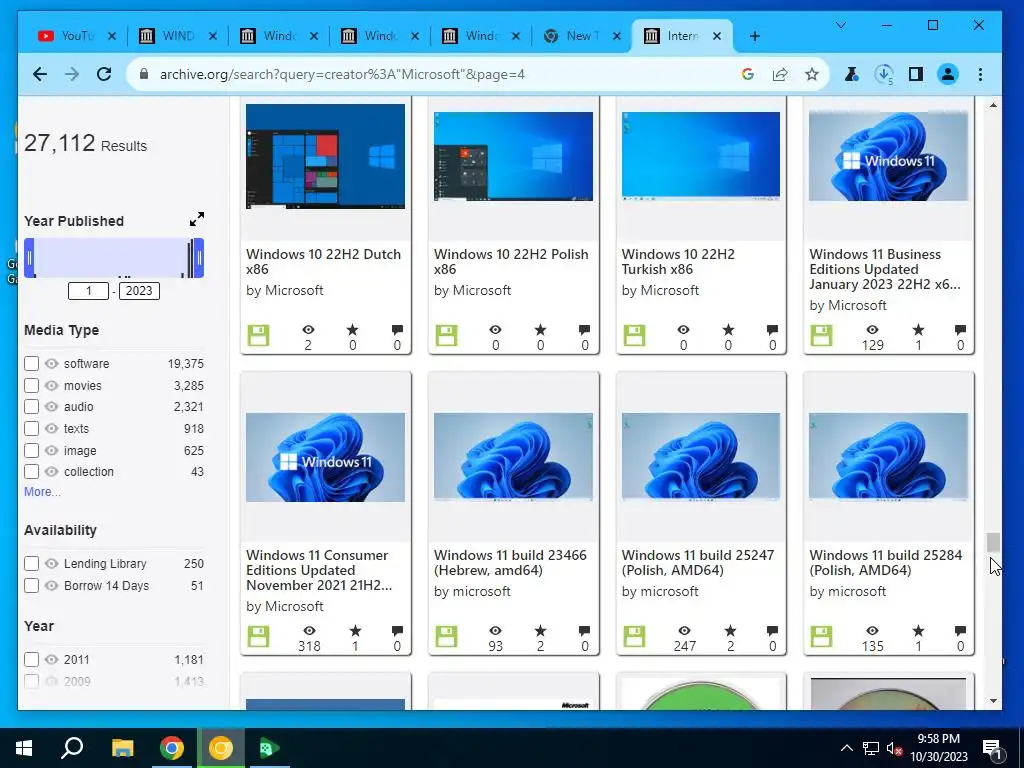The width and height of the screenshot is (1024, 768).
Task: Open File Explorer from taskbar
Action: (122, 748)
